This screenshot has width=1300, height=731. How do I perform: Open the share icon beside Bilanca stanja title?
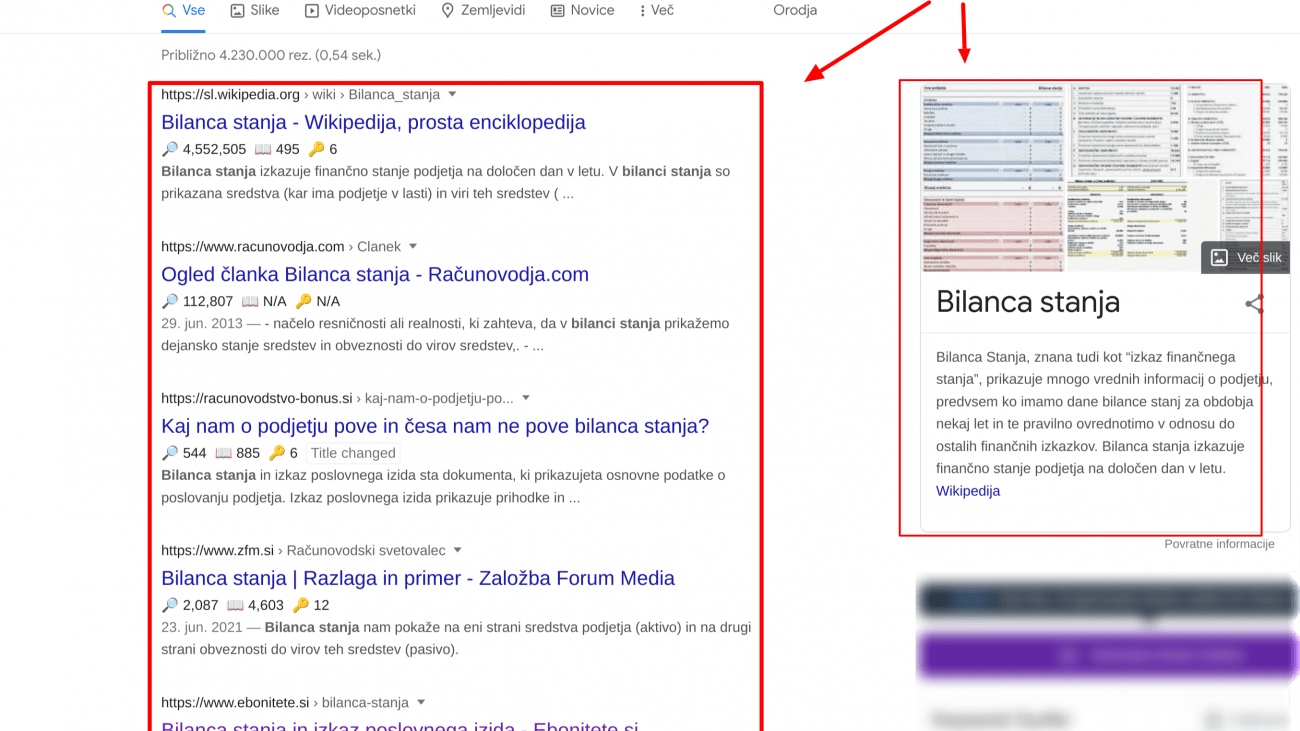[x=1254, y=305]
